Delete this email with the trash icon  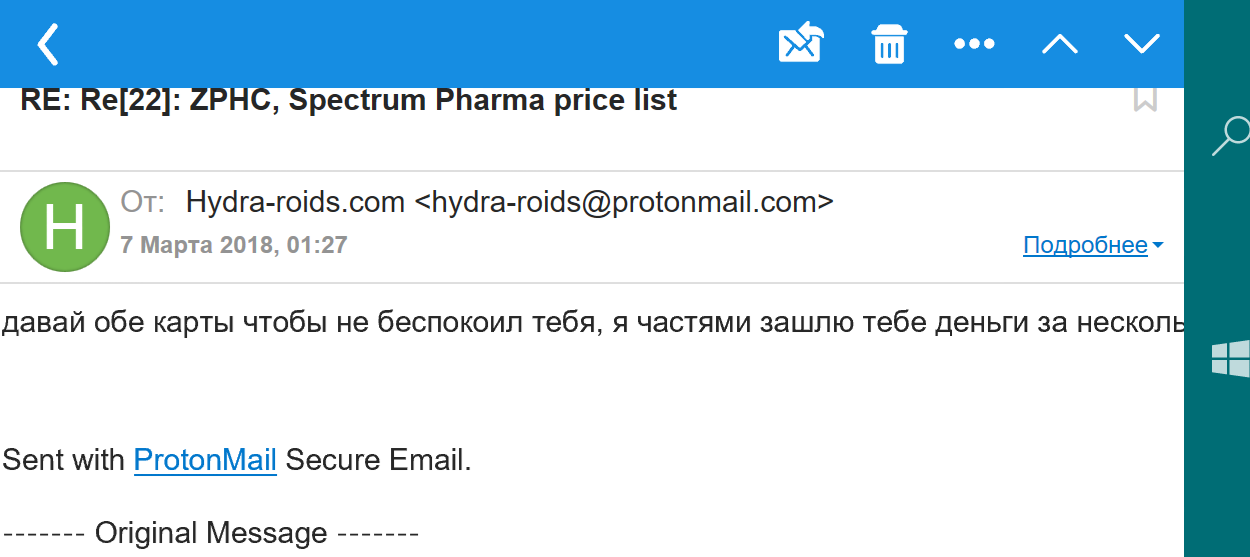click(x=888, y=44)
